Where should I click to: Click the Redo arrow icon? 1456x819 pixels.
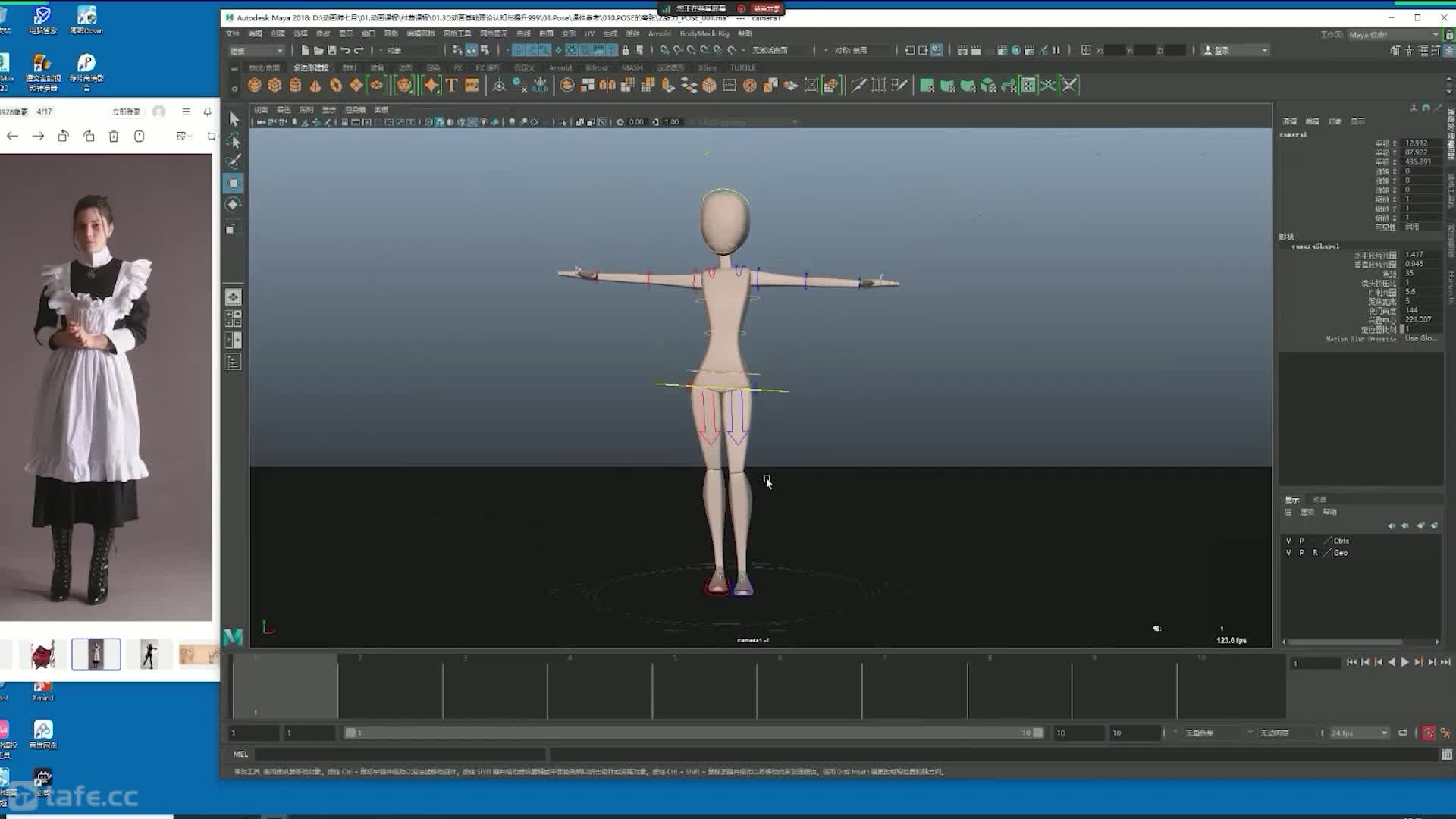359,50
